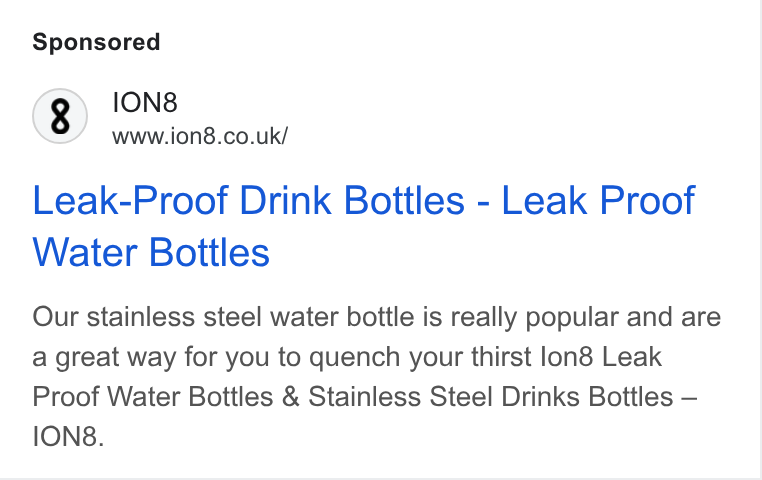The width and height of the screenshot is (762, 480).
Task: Click 'Stainless Steel Drinks Bottles' in description
Action: (x=490, y=397)
